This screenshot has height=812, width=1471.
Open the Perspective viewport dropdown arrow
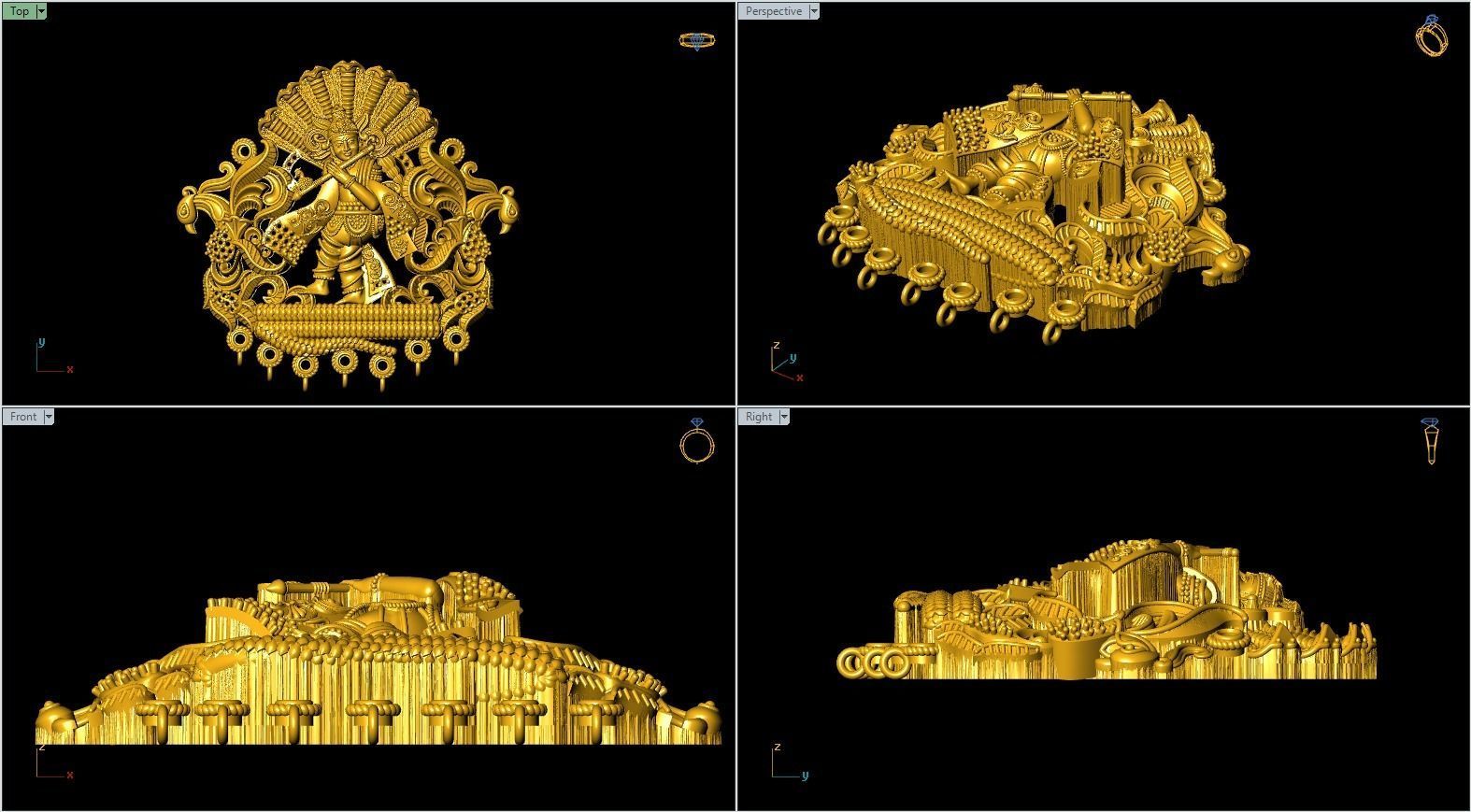coord(814,11)
